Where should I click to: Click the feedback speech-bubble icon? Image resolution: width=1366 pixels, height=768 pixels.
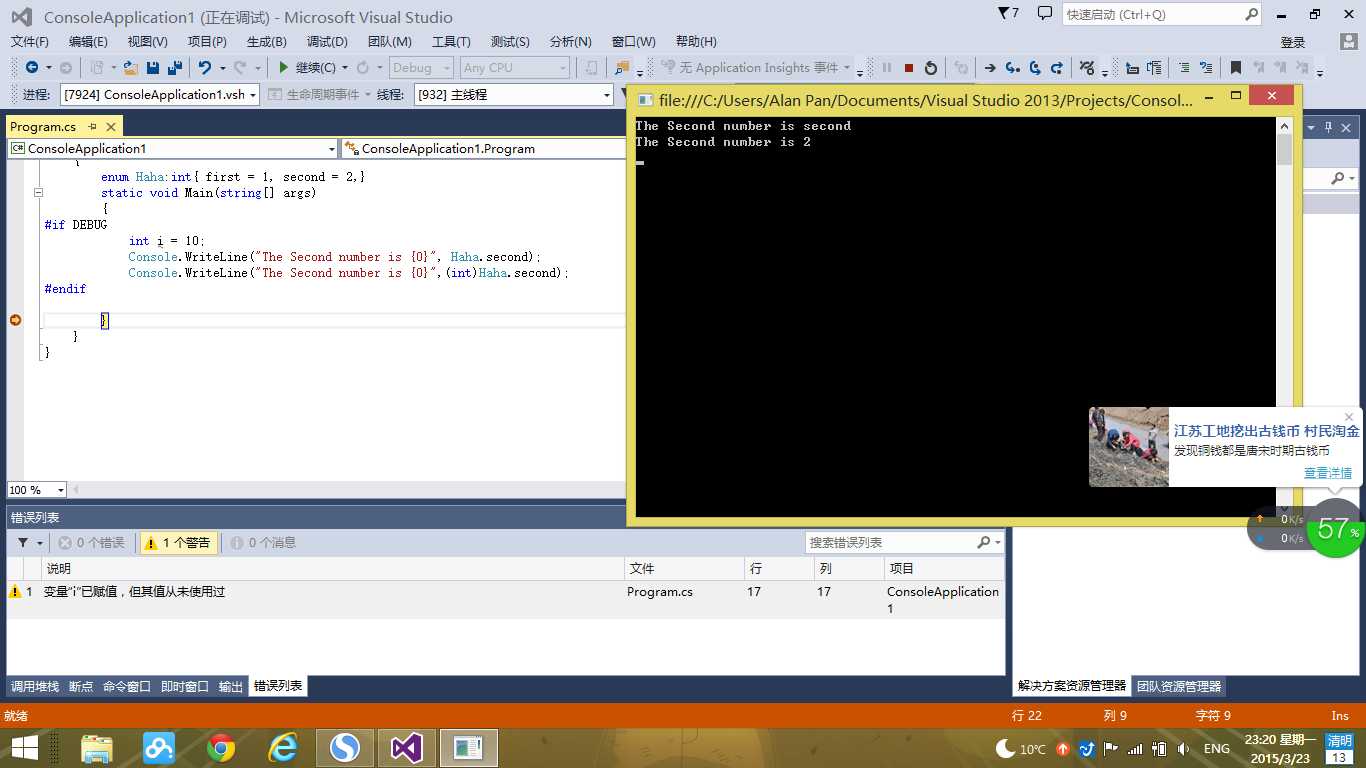click(1045, 14)
